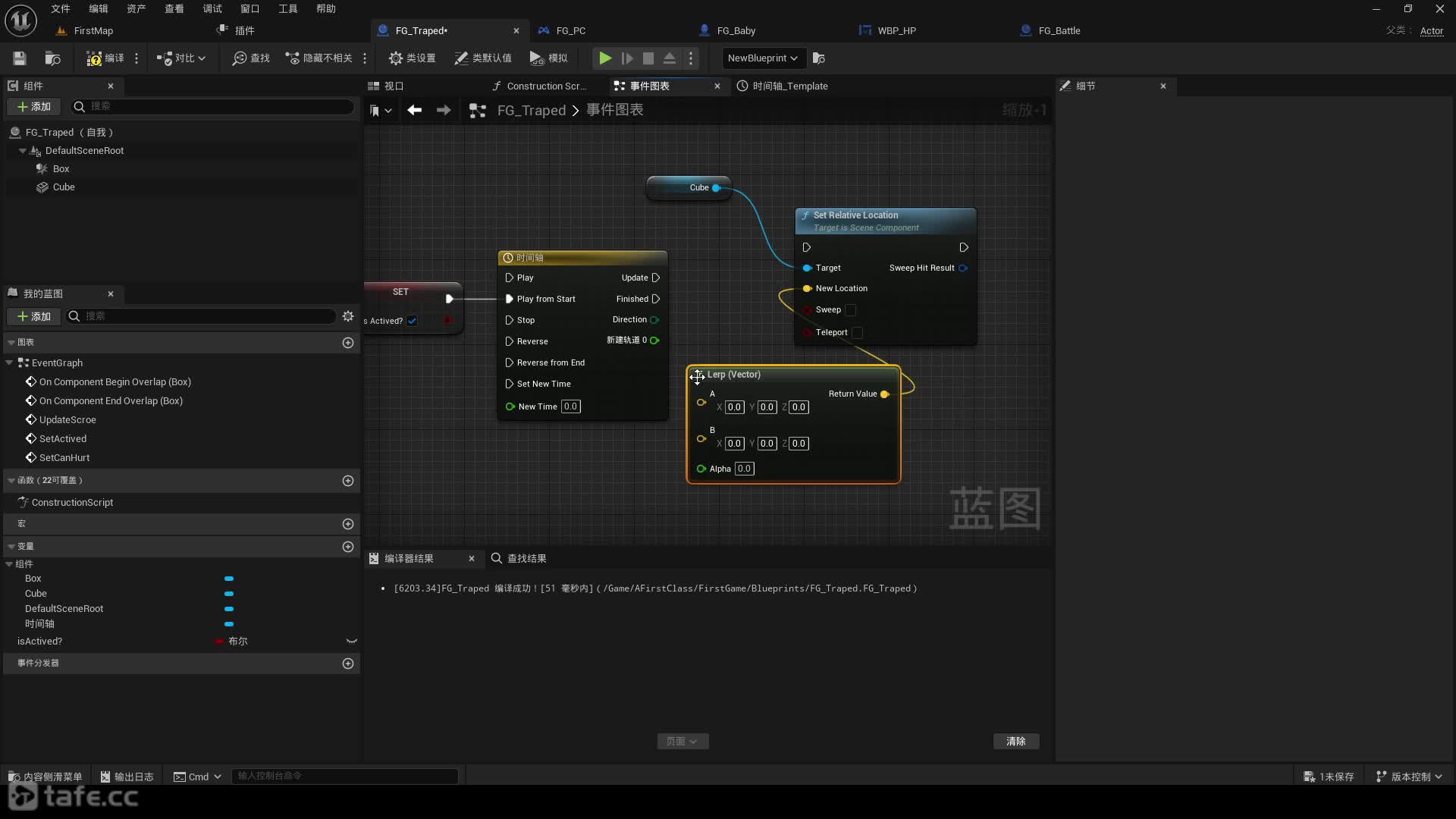Open the 编辑 menu

coord(99,8)
